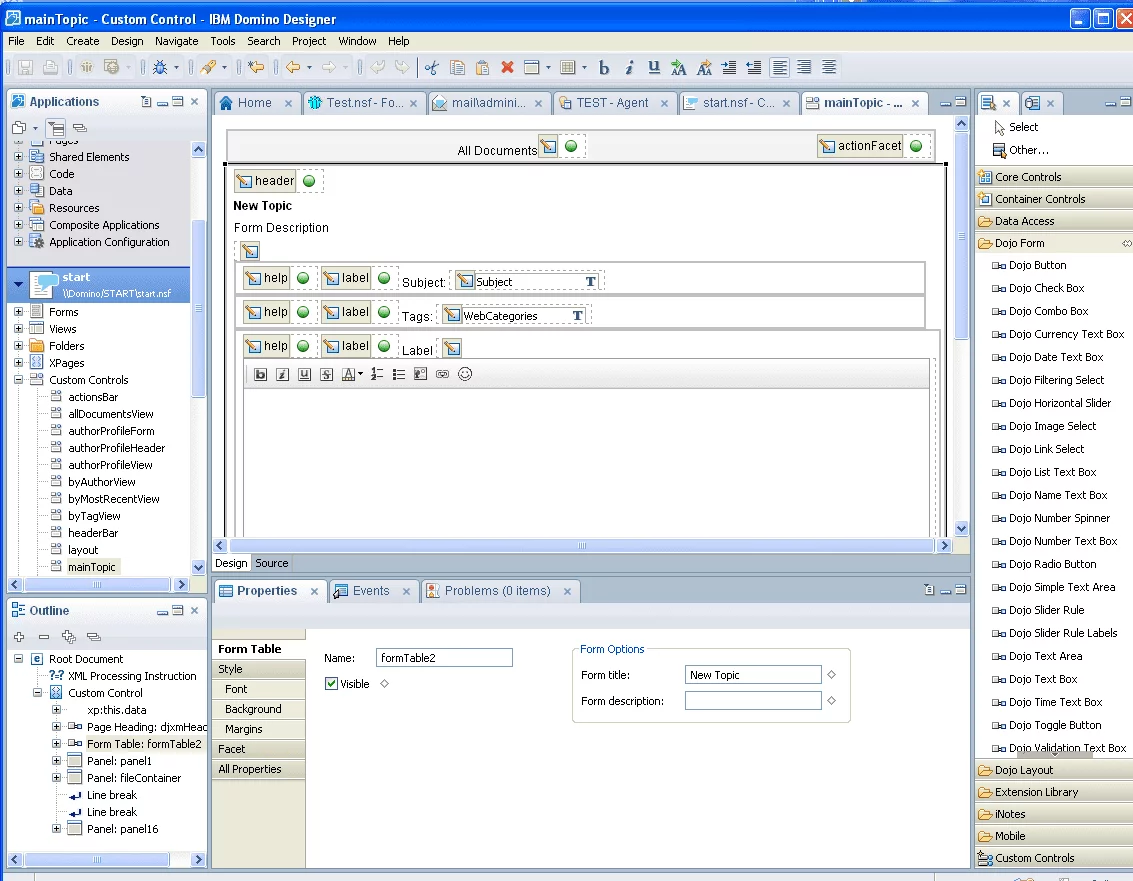1133x881 pixels.
Task: Open the Events tab
Action: pyautogui.click(x=370, y=591)
